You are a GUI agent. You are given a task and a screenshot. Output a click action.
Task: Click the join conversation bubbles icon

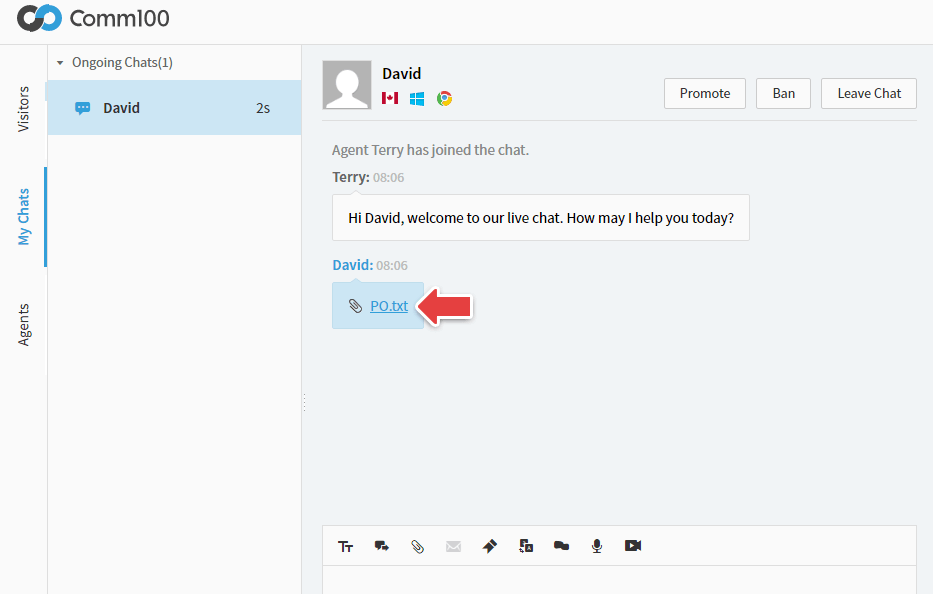561,546
